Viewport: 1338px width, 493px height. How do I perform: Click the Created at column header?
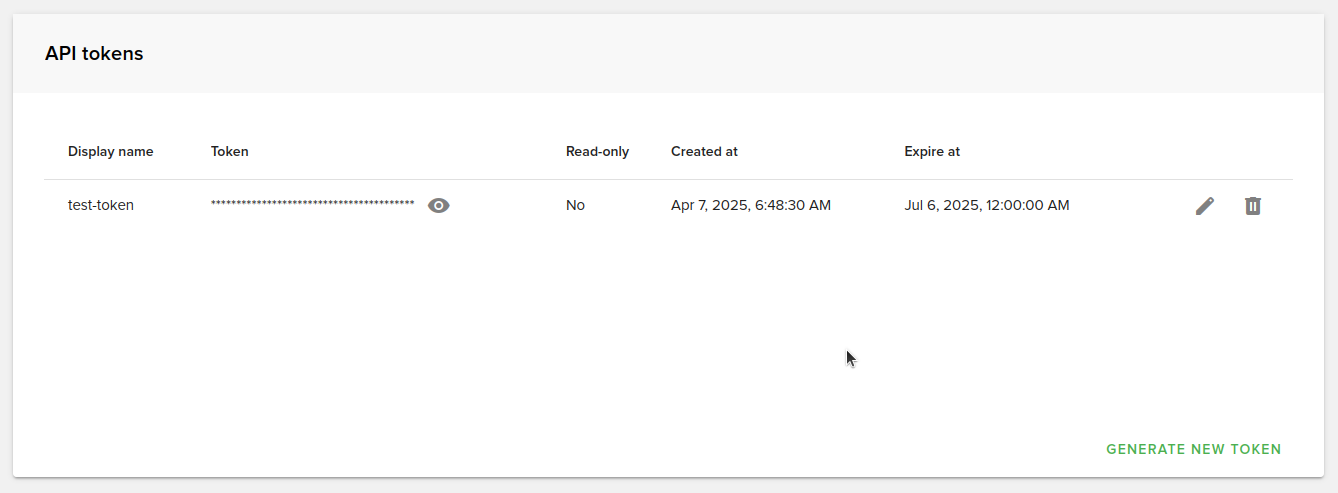(x=704, y=151)
